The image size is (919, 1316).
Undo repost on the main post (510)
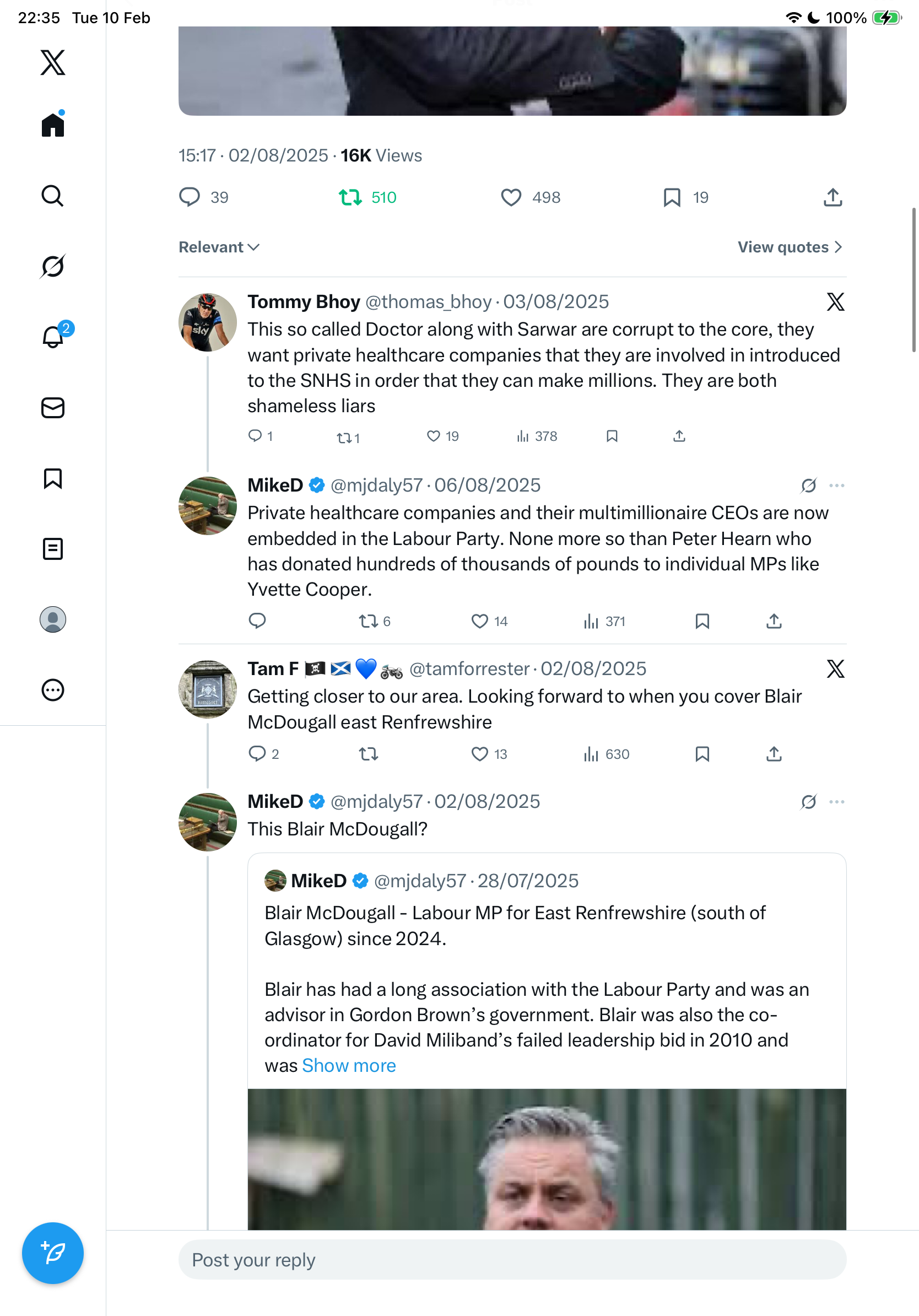pyautogui.click(x=350, y=197)
